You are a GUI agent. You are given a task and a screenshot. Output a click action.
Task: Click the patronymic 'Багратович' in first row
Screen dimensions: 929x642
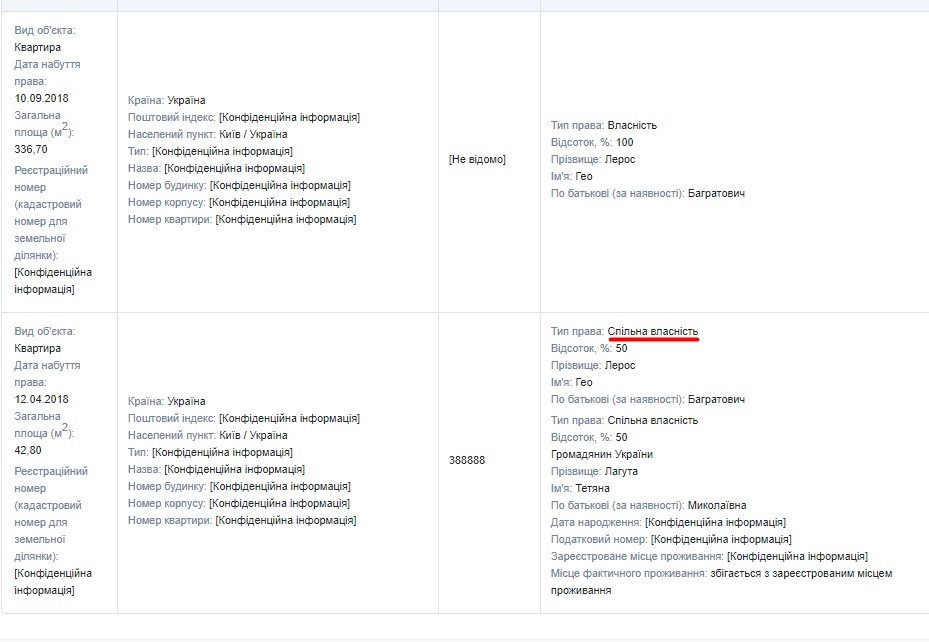pos(716,193)
